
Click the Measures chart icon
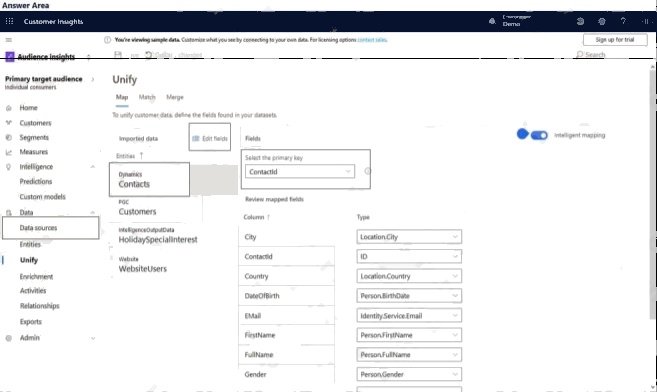[x=9, y=152]
